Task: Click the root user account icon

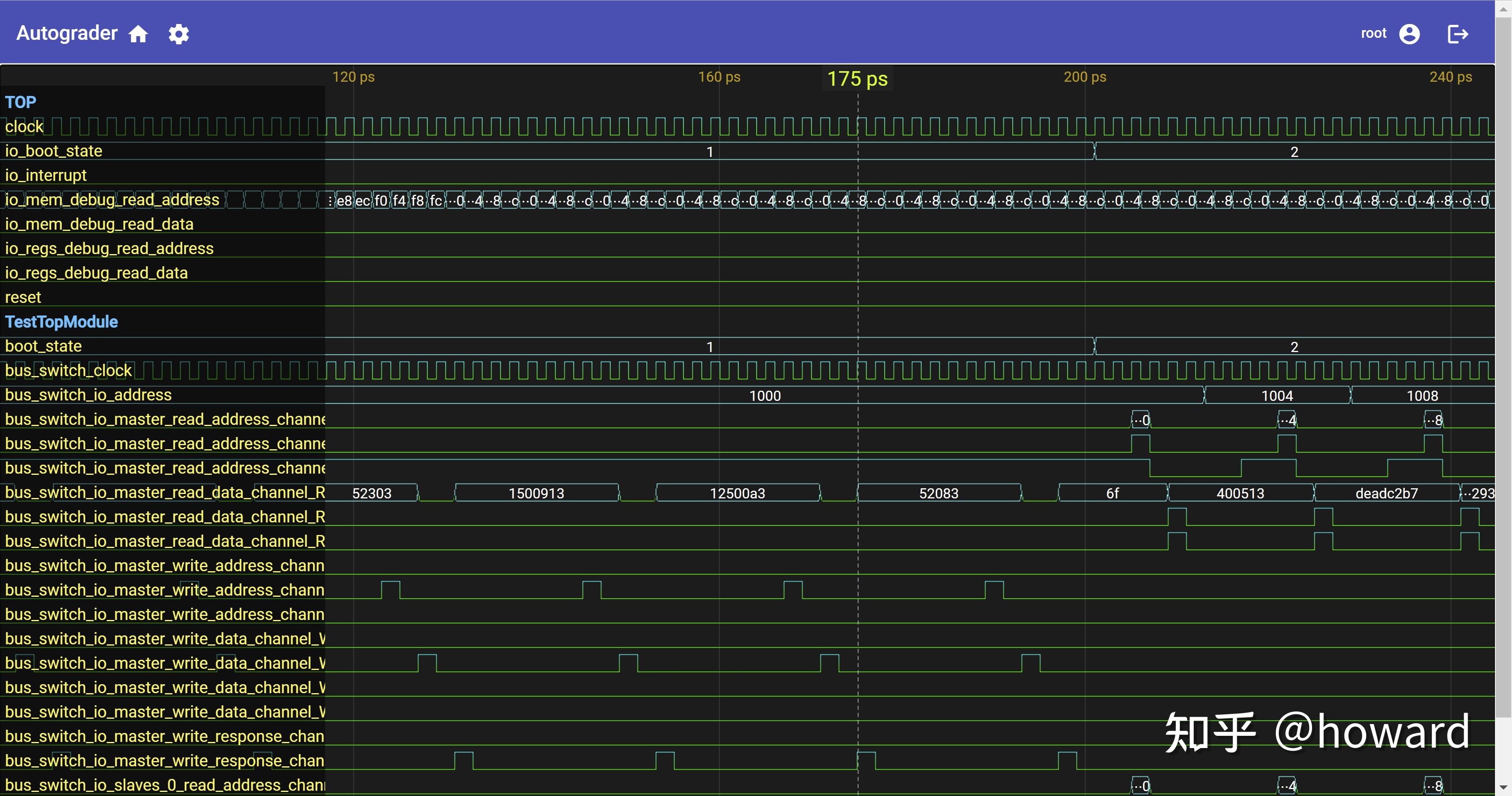Action: click(1409, 34)
